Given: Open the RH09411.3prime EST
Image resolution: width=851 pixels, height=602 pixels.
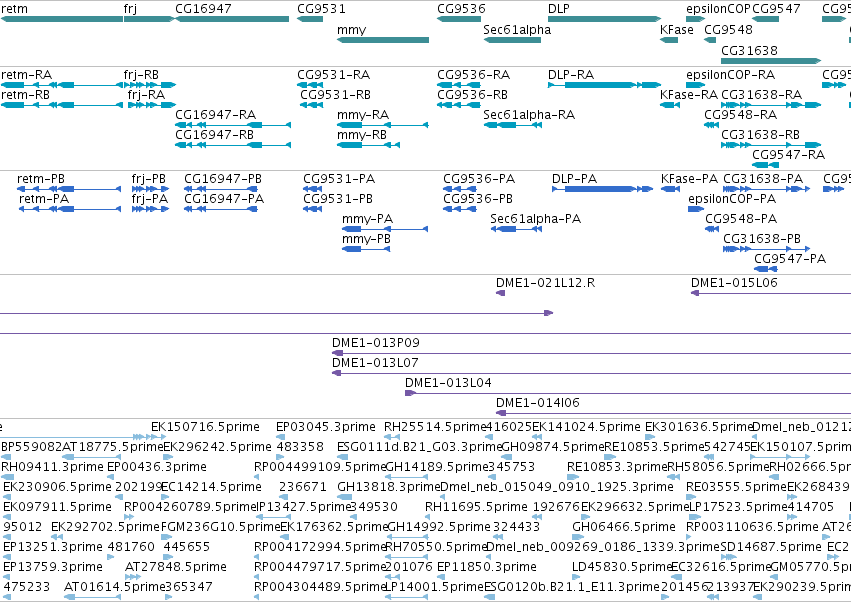Looking at the screenshot, I should tap(7, 477).
